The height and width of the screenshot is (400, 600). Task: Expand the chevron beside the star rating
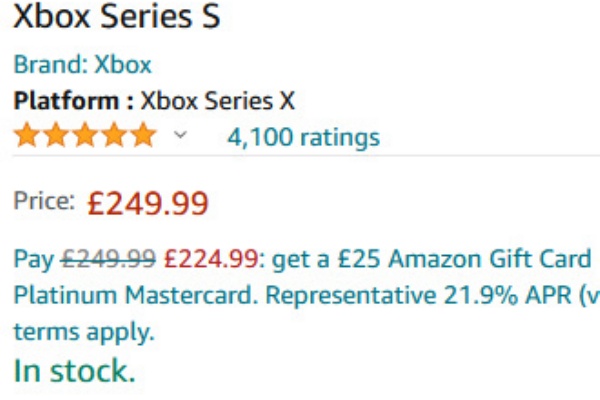(180, 135)
